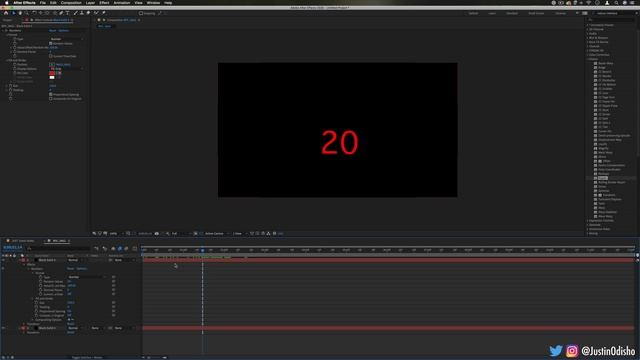Click Reset for Black Solid 3 Transform
This screenshot has height=360, width=640.
tap(71, 333)
